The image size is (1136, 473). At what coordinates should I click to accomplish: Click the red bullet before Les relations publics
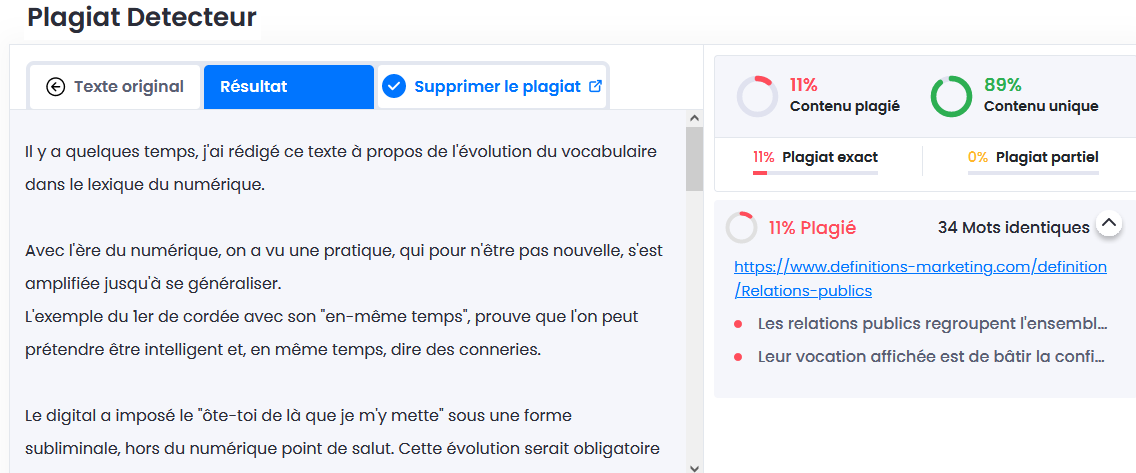click(x=737, y=324)
